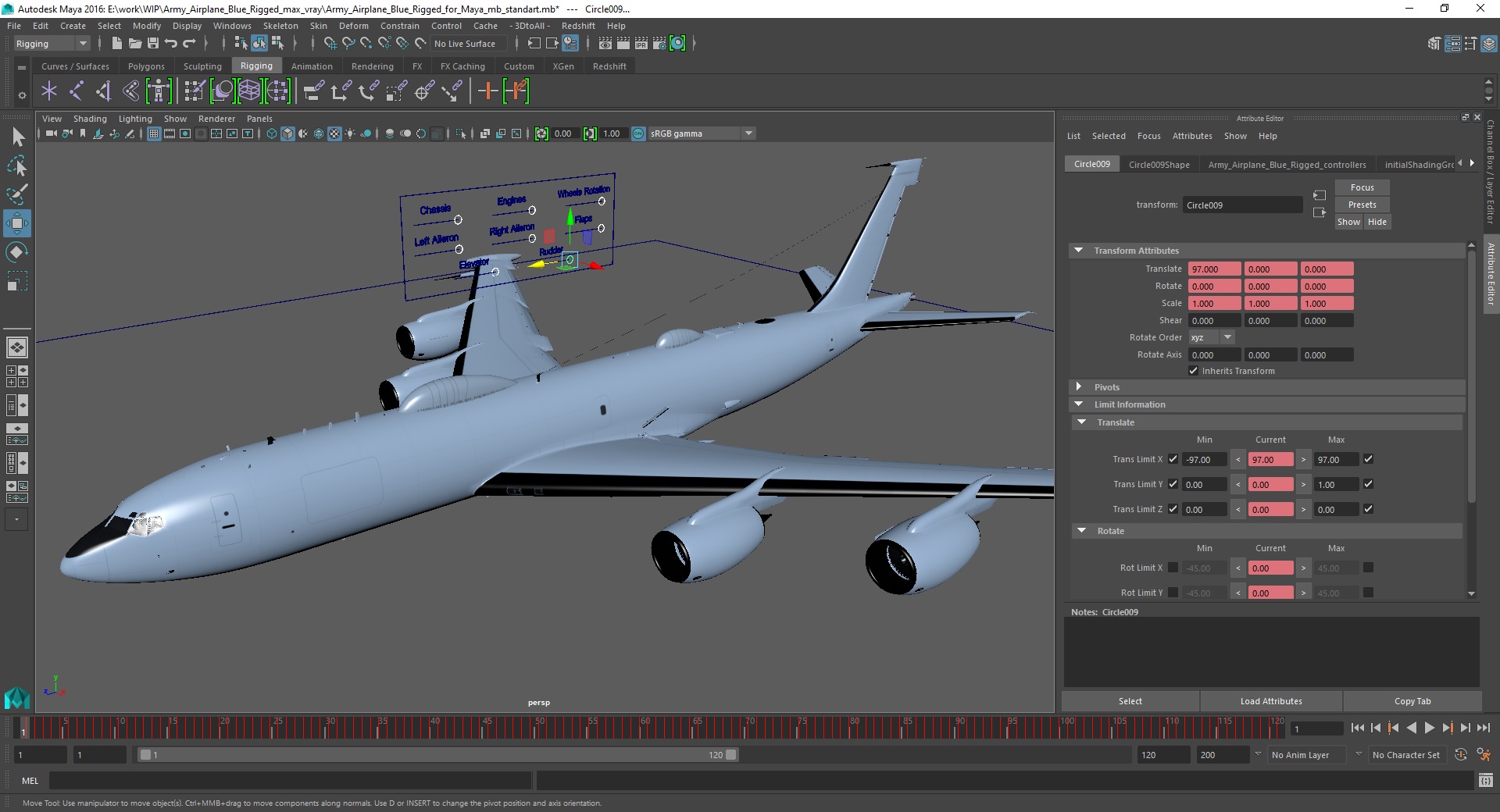
Task: Open the sRGB gamma view transform dropdown
Action: point(702,134)
